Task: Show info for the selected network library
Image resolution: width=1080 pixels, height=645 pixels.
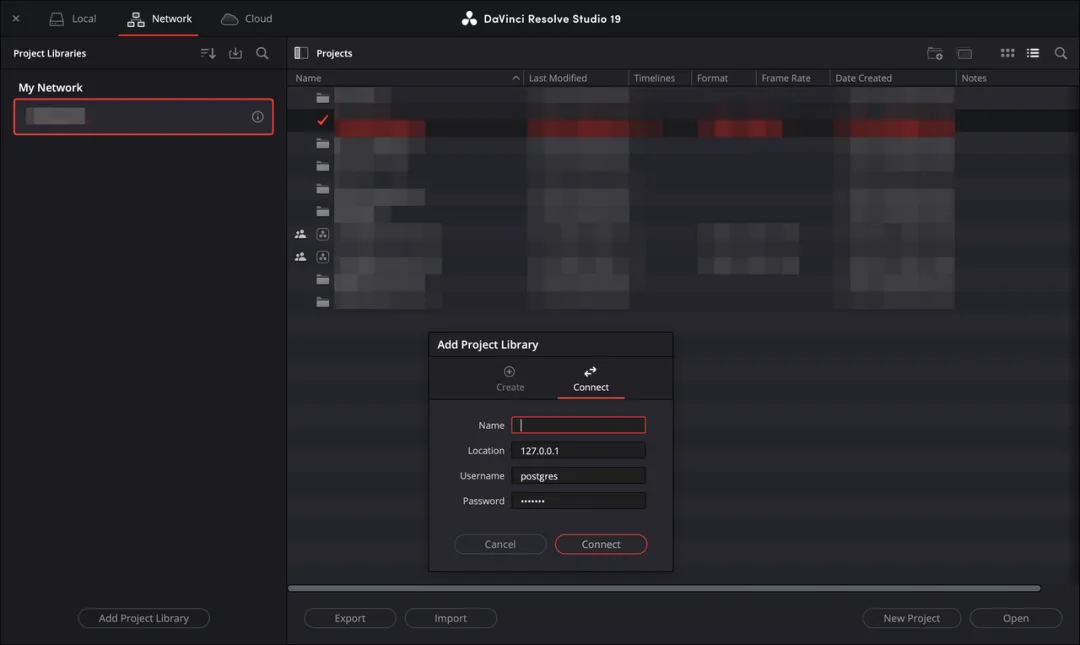Action: pos(258,117)
